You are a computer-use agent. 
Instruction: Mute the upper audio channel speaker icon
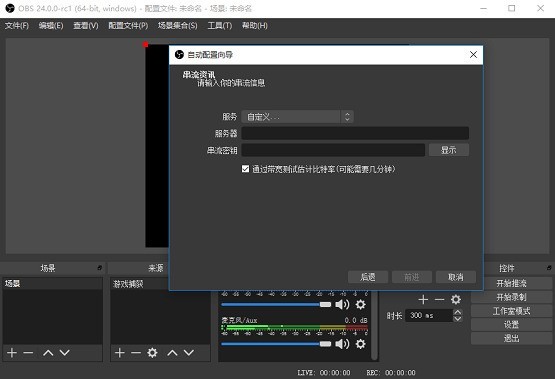pyautogui.click(x=342, y=304)
